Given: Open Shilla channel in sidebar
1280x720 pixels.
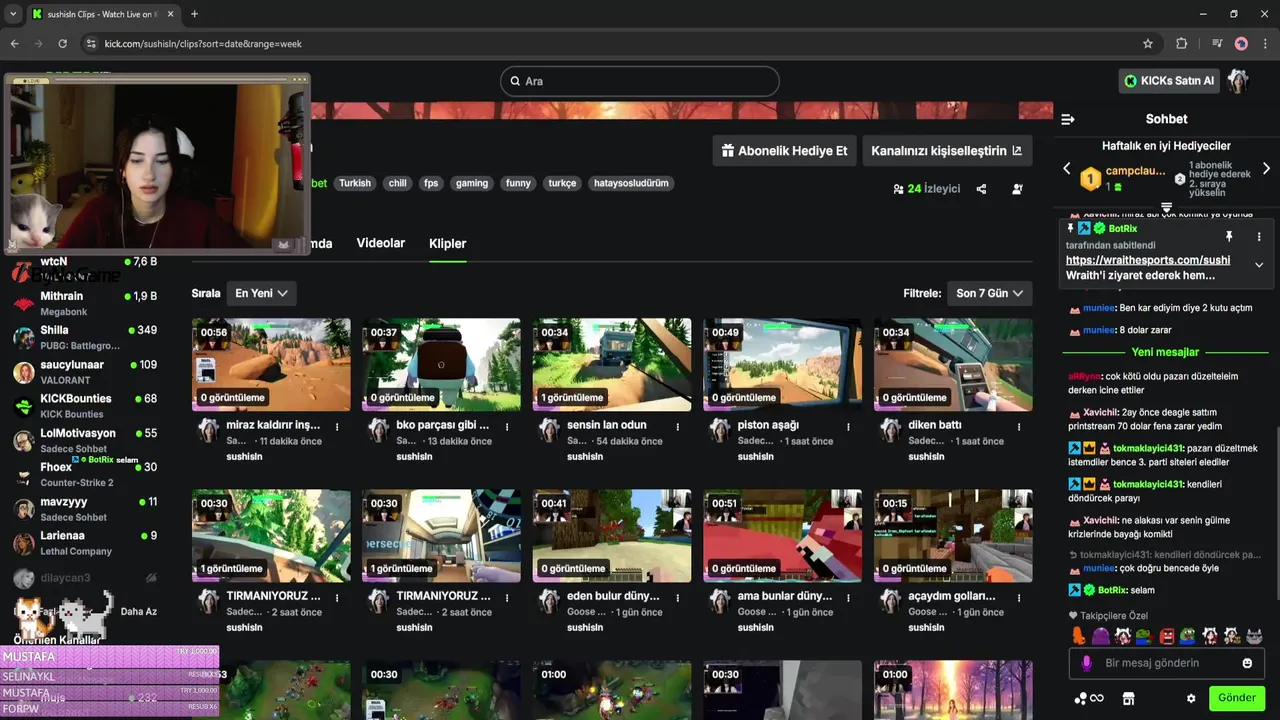Looking at the screenshot, I should click(85, 337).
